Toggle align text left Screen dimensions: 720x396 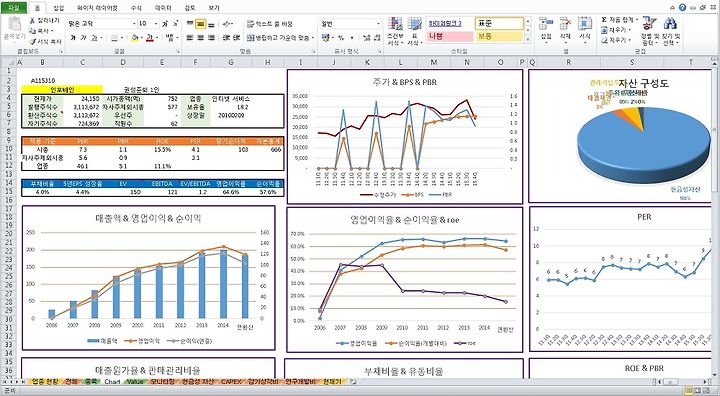[190, 38]
